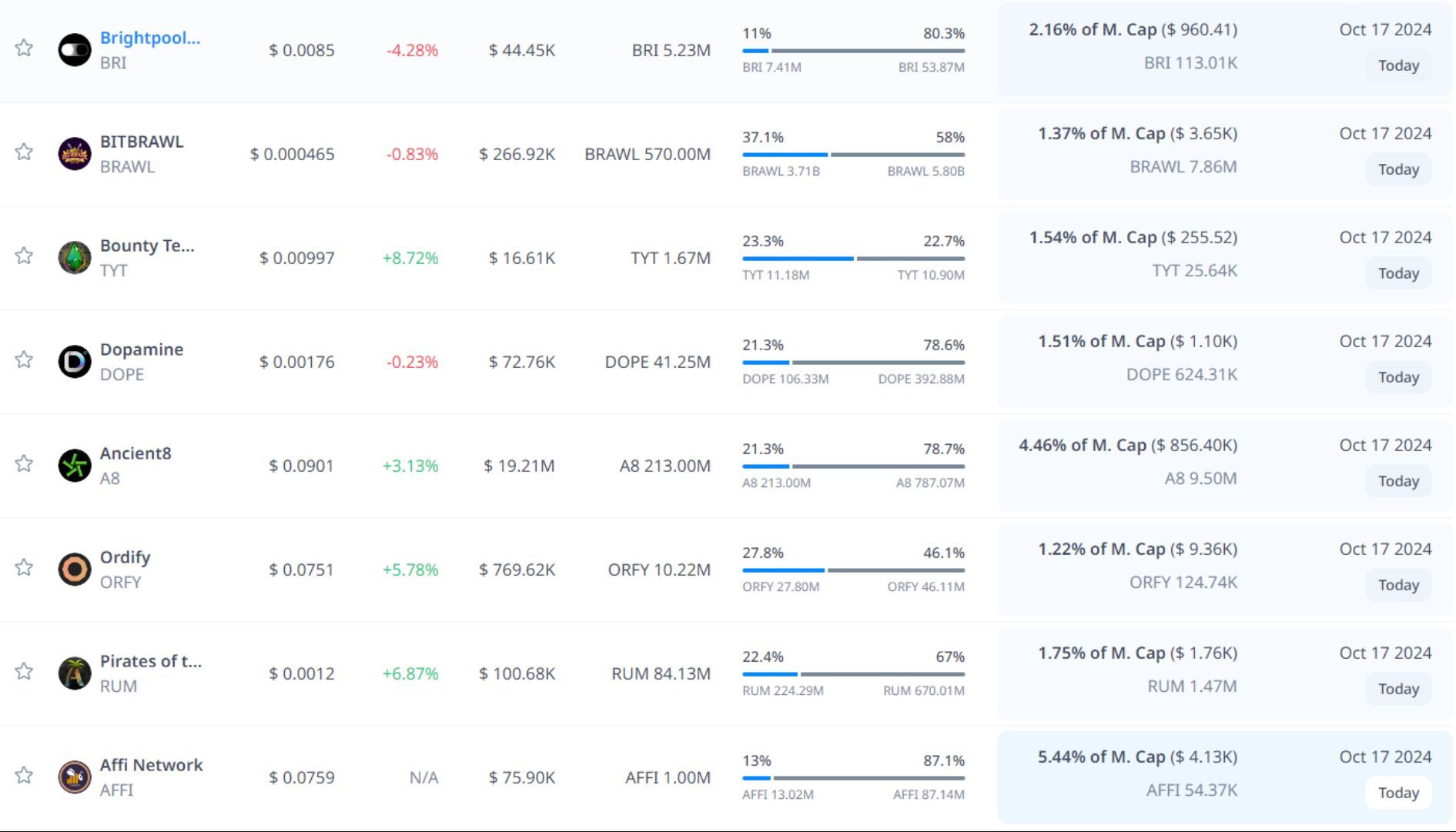
Task: Click the Pirates RUM token logo
Action: [75, 673]
